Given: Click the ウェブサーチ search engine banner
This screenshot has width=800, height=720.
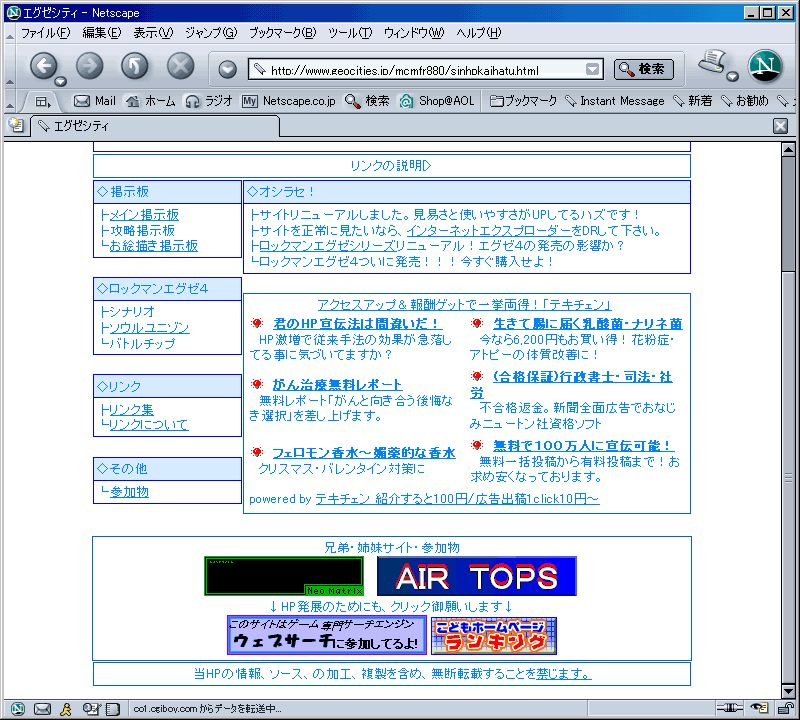Looking at the screenshot, I should pyautogui.click(x=327, y=635).
